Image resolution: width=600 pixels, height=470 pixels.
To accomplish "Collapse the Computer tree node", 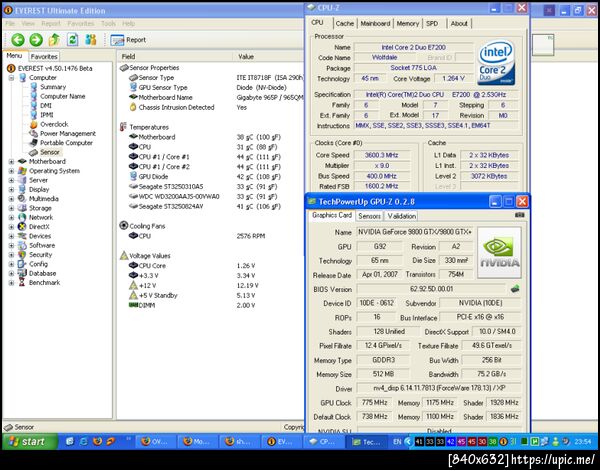I will coord(12,77).
